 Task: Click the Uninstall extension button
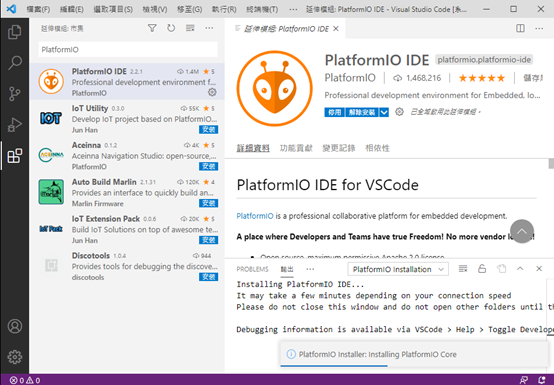point(362,112)
